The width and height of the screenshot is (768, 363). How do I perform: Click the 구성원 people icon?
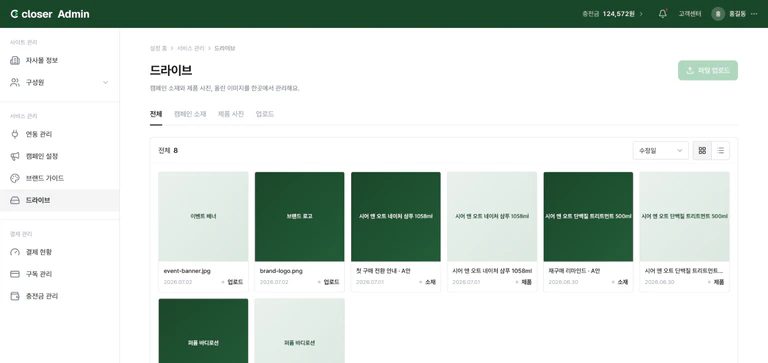click(15, 82)
